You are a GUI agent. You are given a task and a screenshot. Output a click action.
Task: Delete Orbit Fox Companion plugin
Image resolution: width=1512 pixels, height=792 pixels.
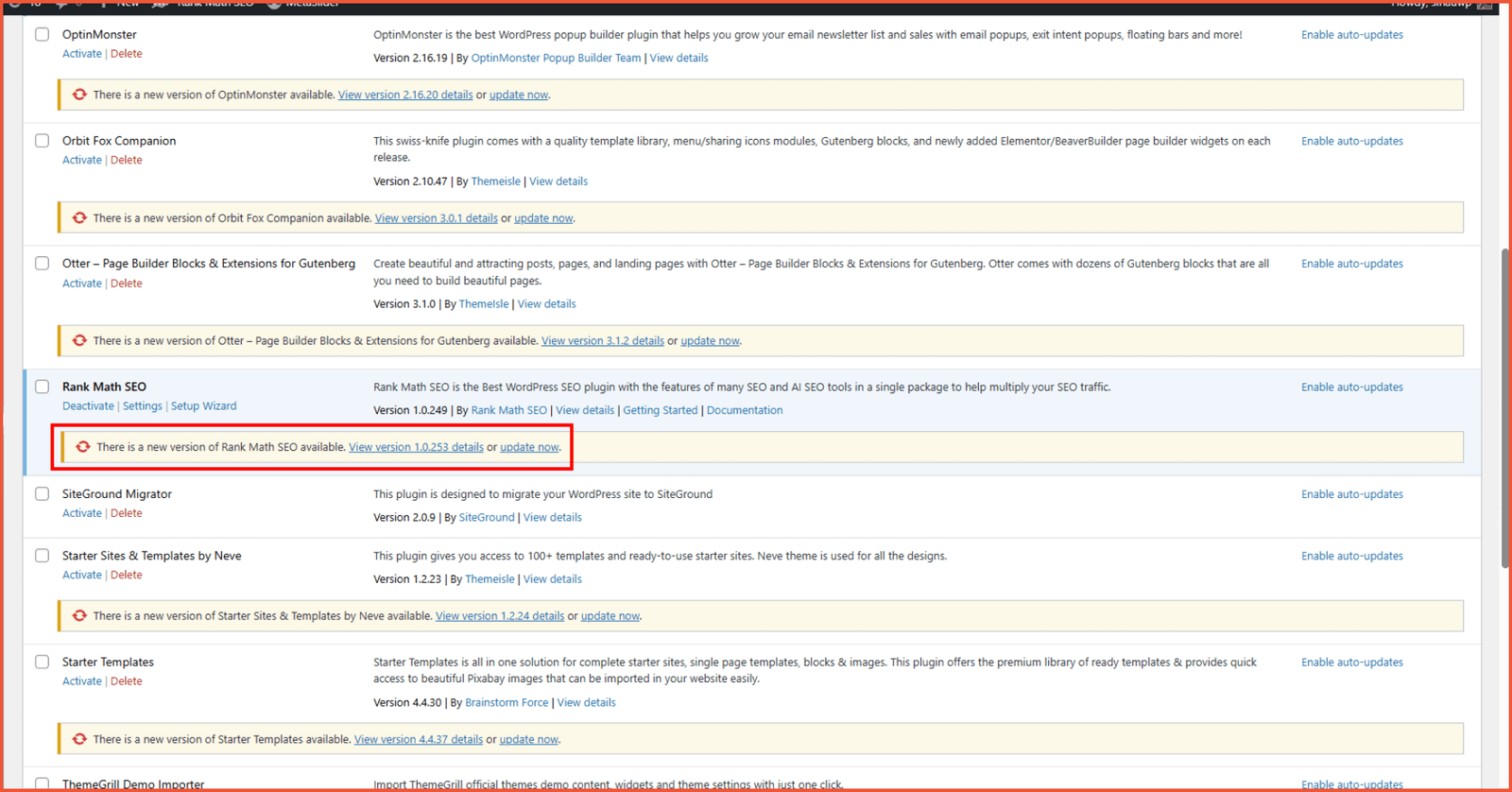pos(127,161)
